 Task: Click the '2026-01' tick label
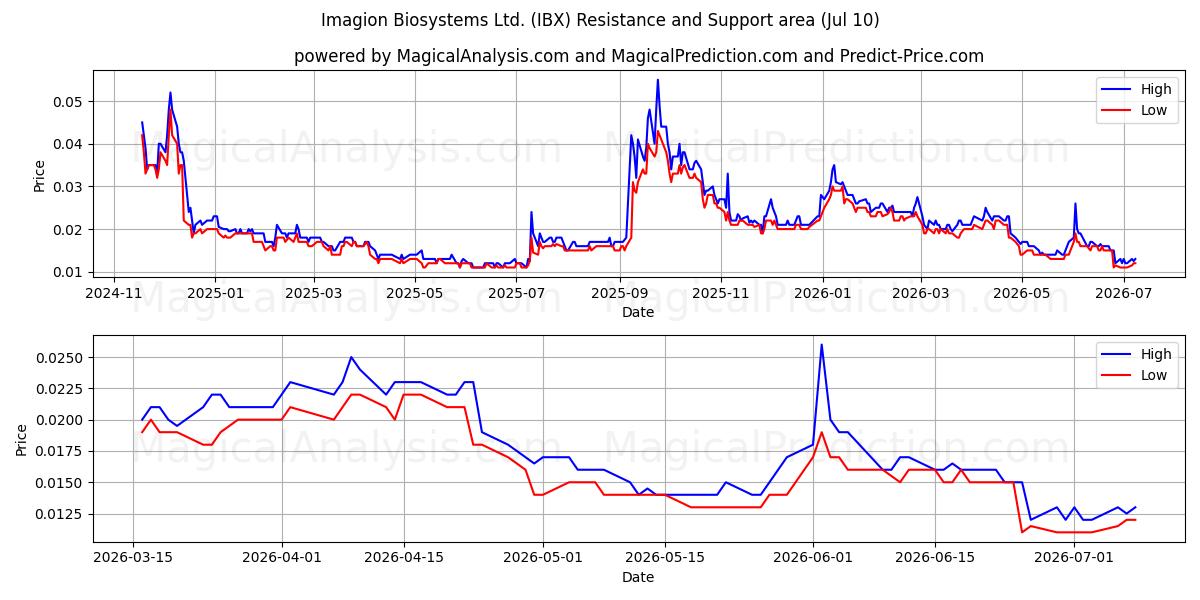click(x=823, y=292)
